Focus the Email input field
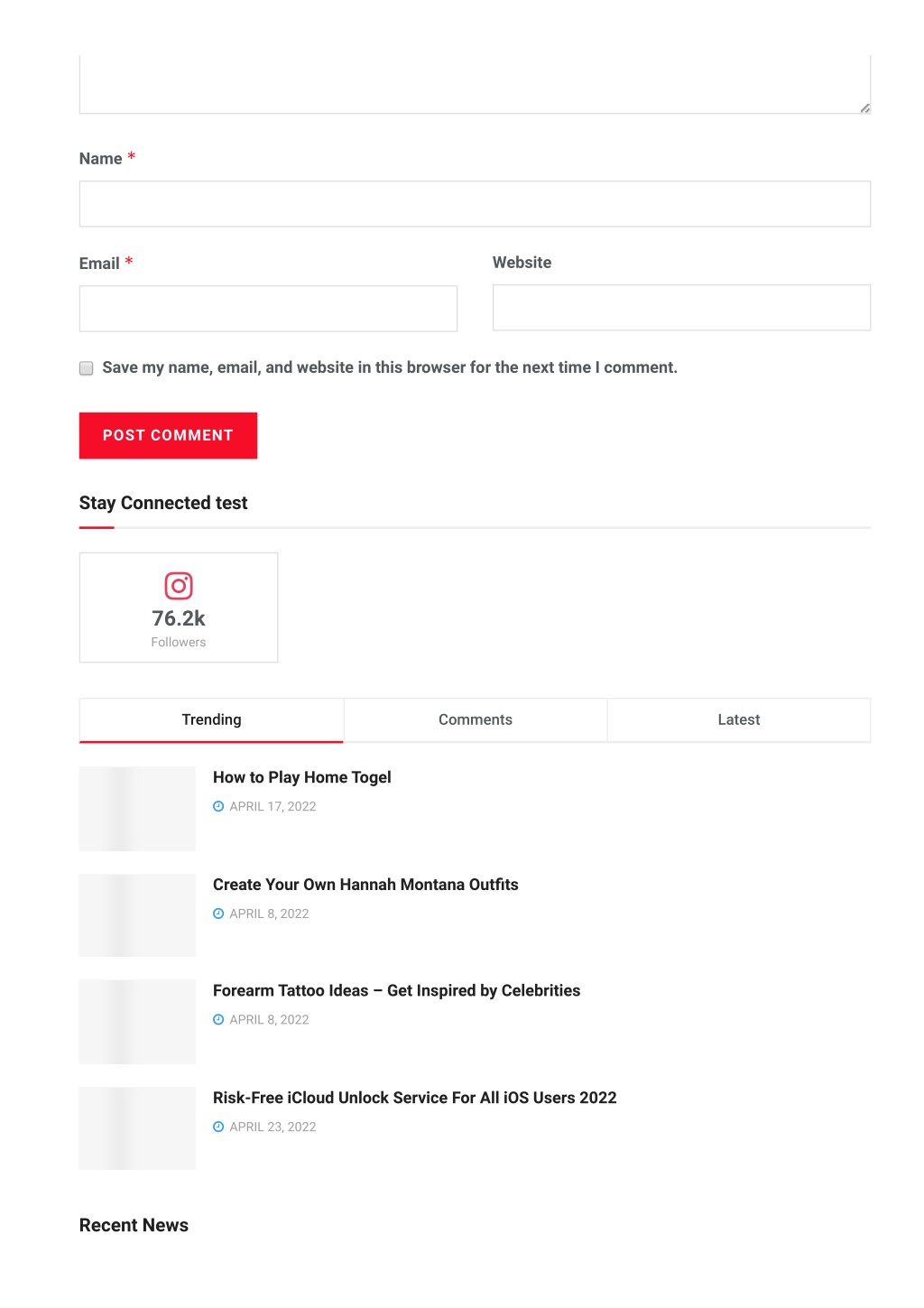The height and width of the screenshot is (1308, 924). click(x=268, y=309)
